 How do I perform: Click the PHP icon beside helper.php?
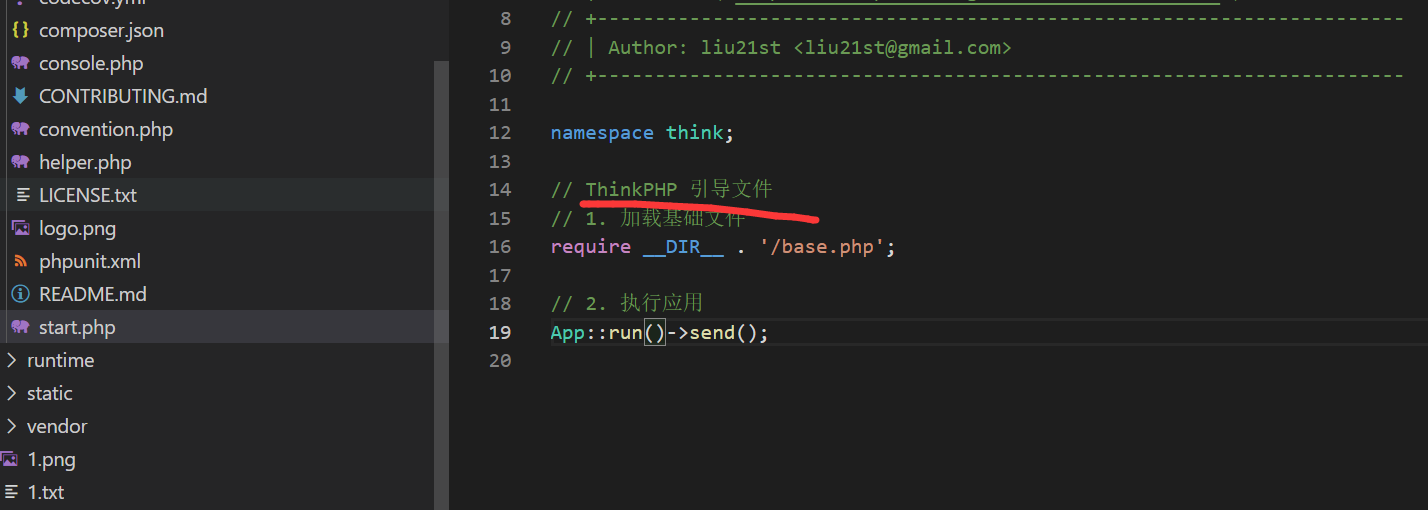tap(20, 162)
